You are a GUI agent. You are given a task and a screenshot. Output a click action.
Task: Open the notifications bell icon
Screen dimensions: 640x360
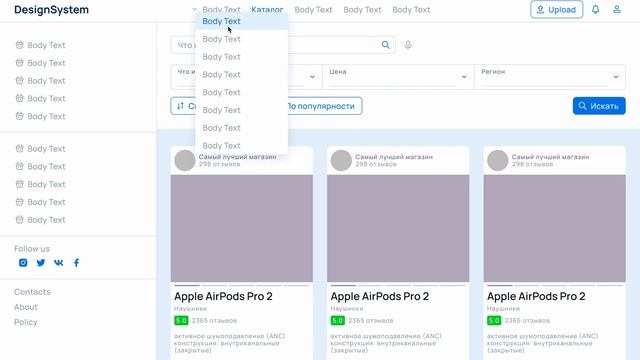[596, 9]
